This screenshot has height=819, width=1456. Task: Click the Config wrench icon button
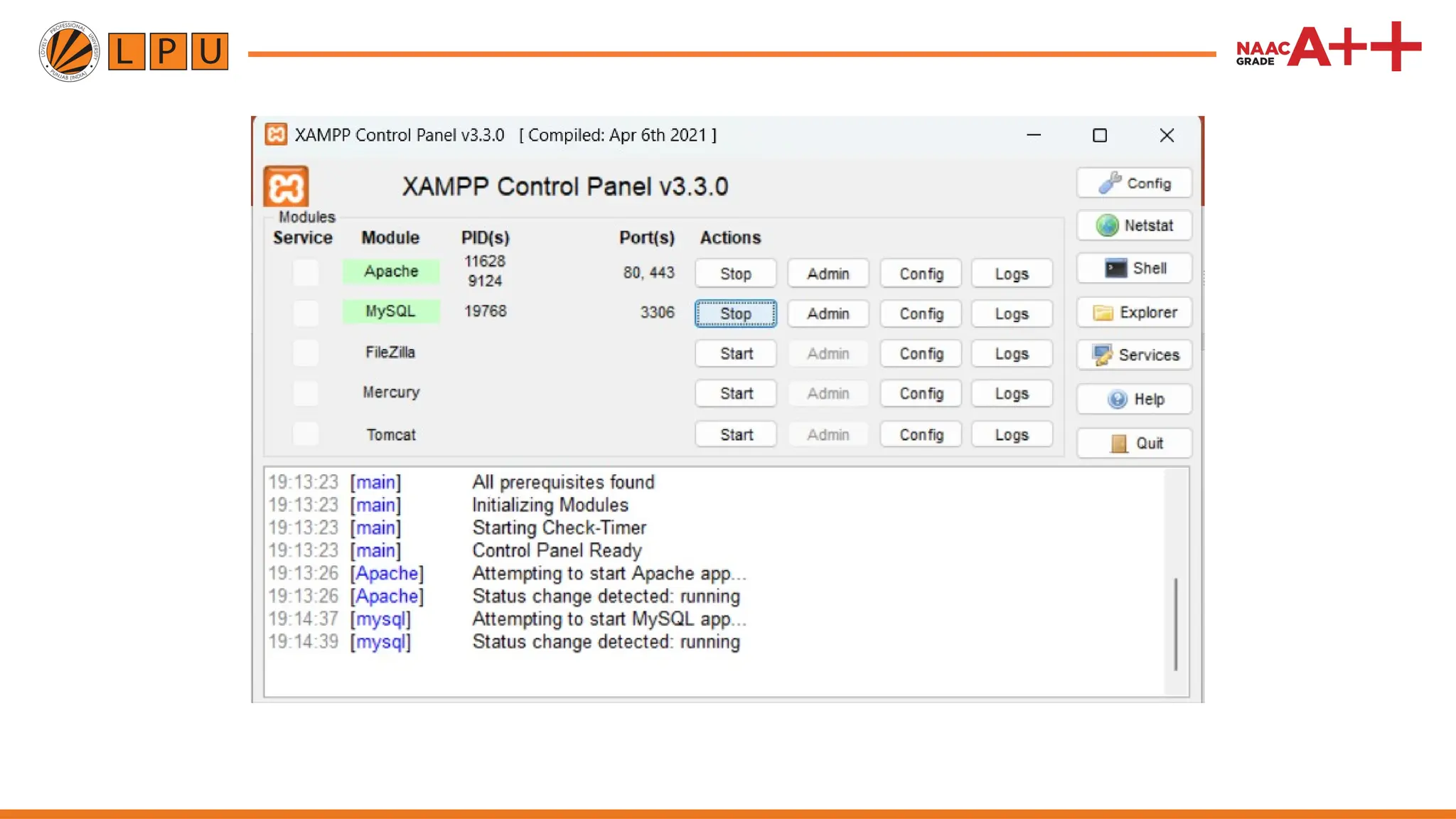coord(1110,183)
